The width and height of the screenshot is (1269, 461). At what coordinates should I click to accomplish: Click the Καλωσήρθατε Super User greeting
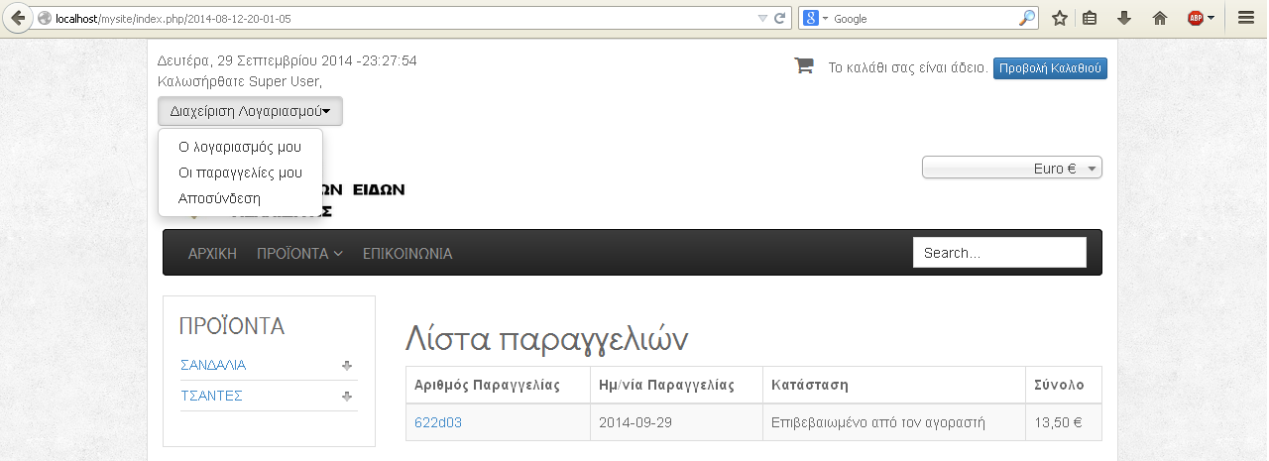(240, 81)
